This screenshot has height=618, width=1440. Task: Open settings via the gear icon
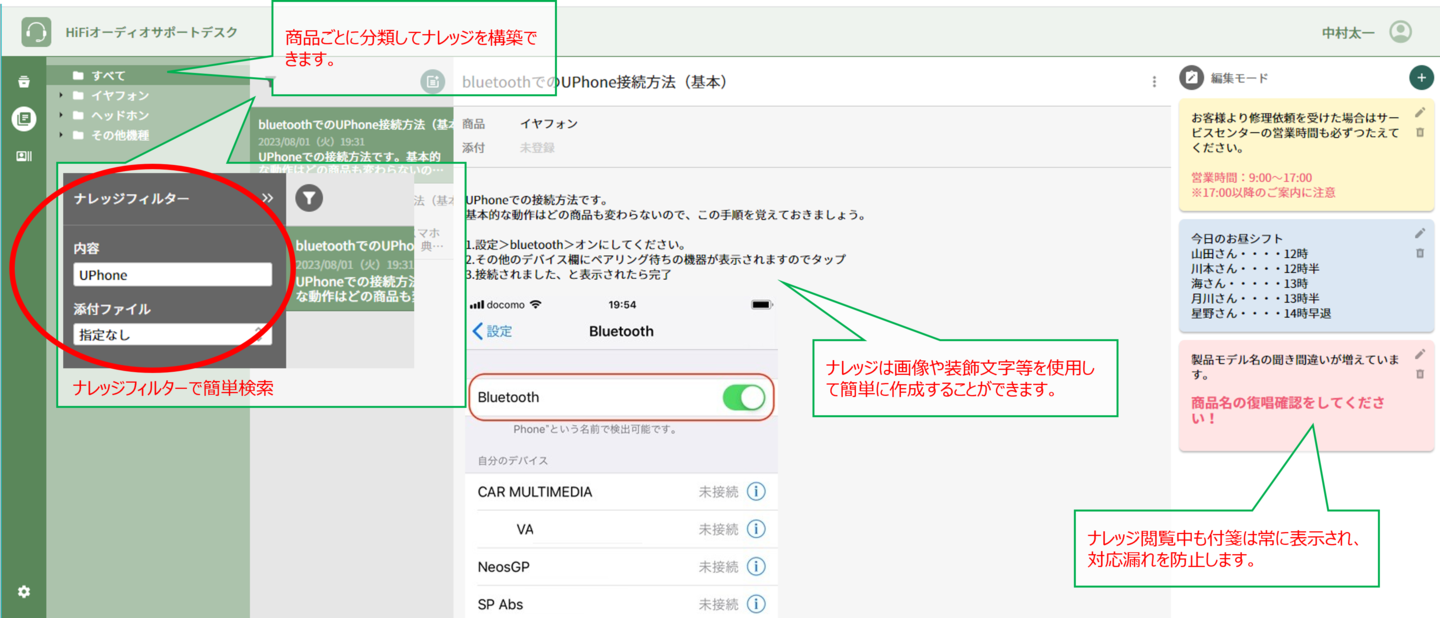pos(24,592)
